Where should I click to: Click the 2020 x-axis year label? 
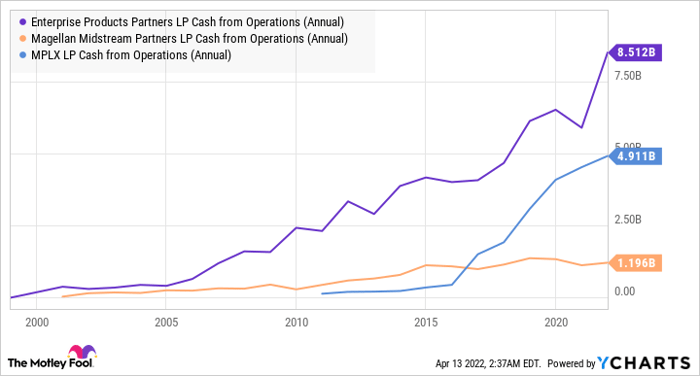click(x=556, y=322)
